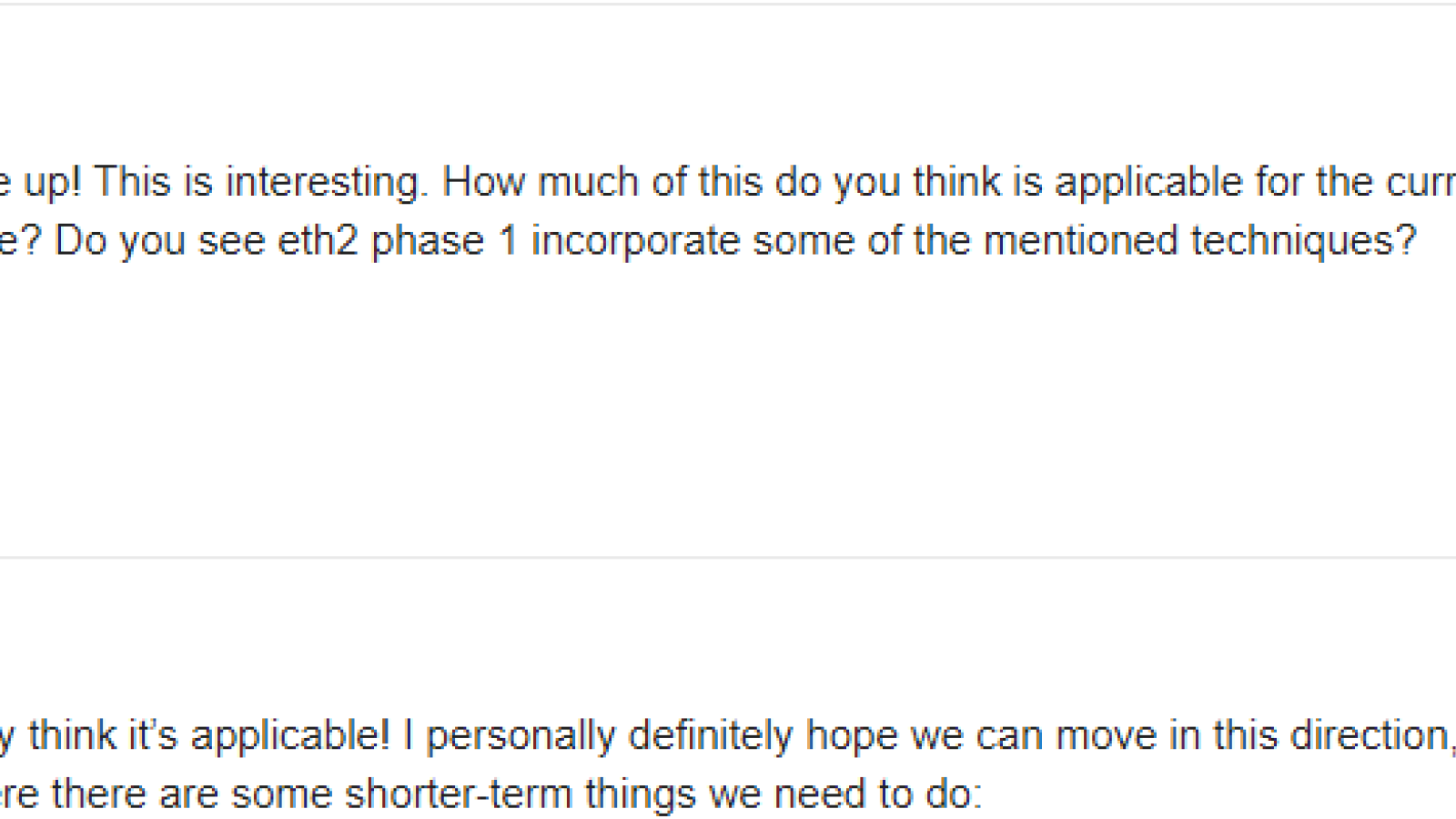Click "Do you see" question start

click(161, 242)
